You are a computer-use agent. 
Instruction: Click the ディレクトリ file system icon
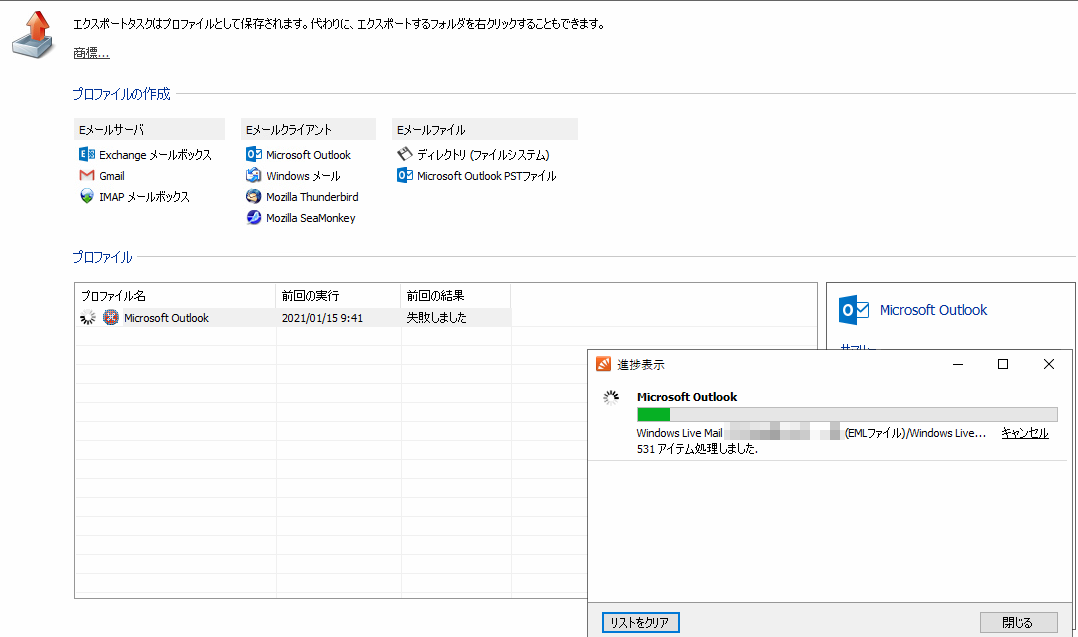pos(405,154)
